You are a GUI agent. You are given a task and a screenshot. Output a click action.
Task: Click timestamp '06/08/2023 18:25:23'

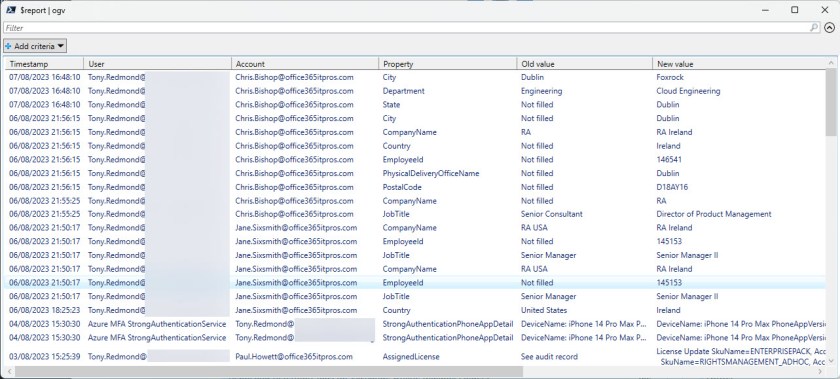[44, 310]
